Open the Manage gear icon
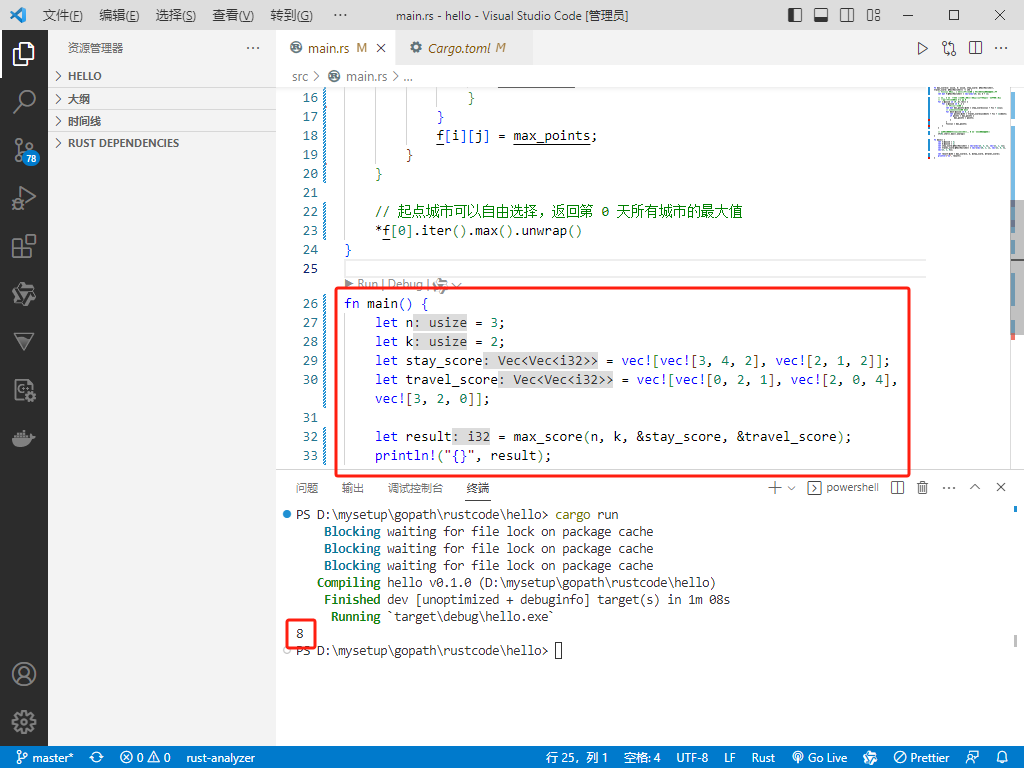The width and height of the screenshot is (1024, 768). [x=24, y=722]
